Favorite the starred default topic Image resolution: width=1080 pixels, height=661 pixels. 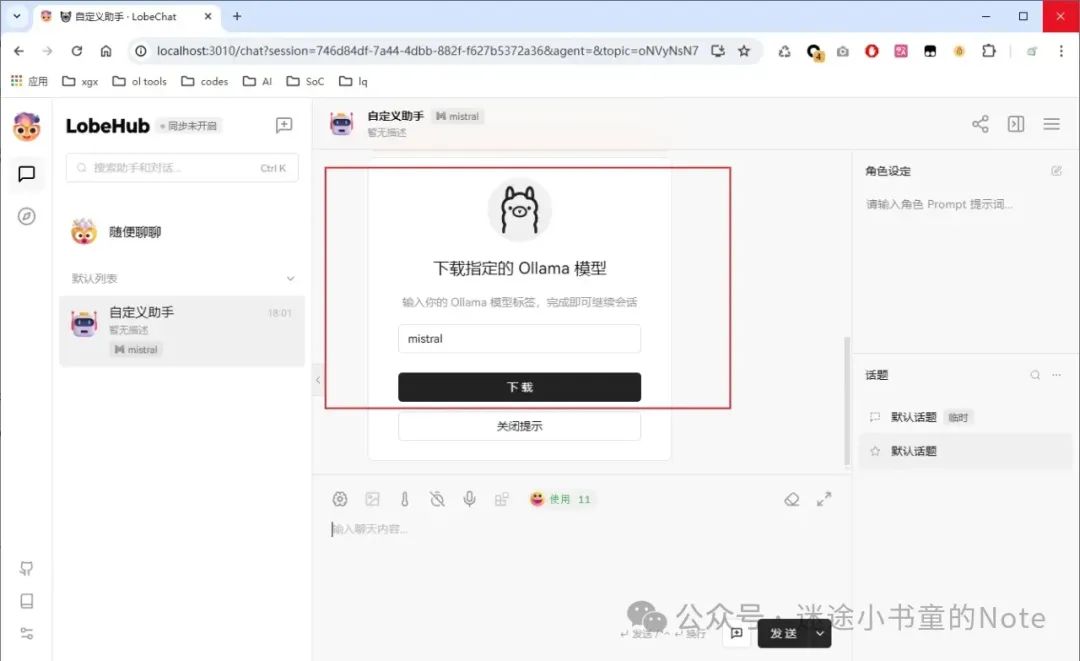[x=875, y=451]
